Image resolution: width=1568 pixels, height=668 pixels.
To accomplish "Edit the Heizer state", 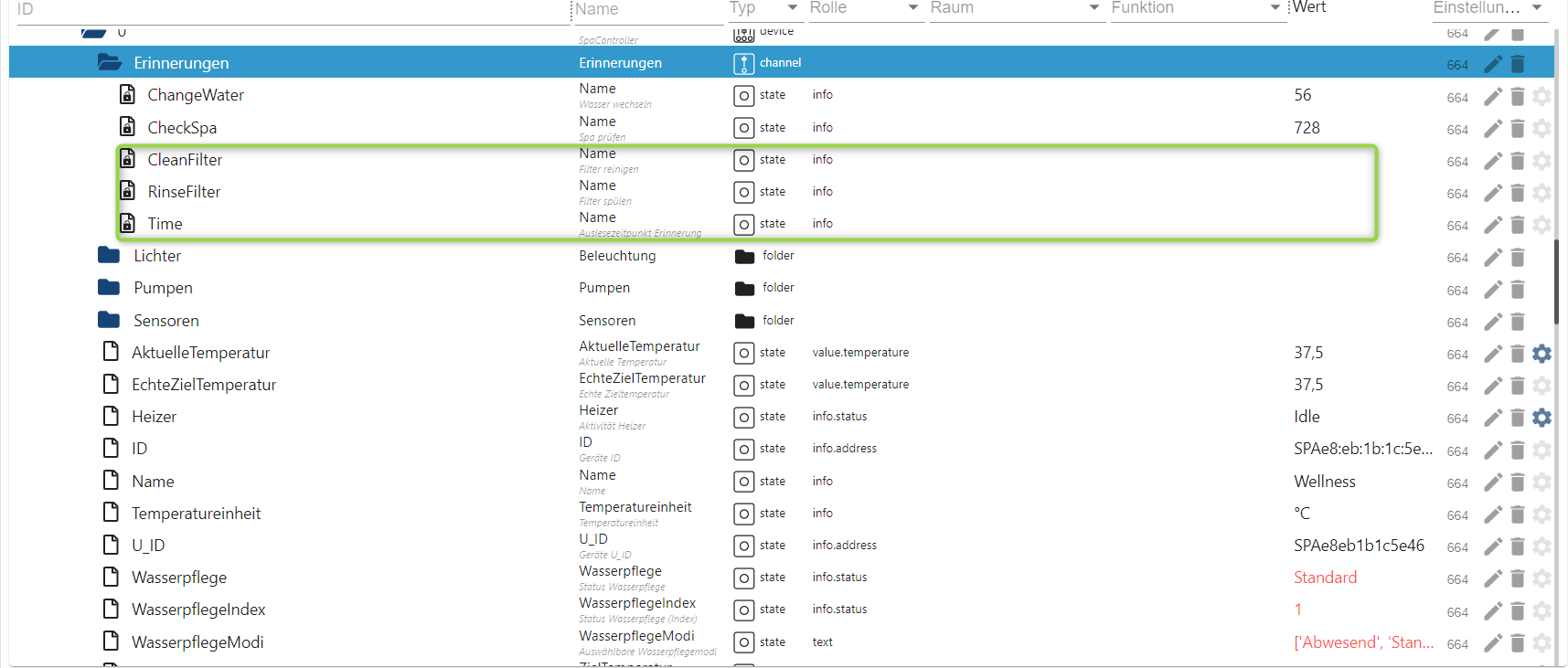I will (1493, 418).
